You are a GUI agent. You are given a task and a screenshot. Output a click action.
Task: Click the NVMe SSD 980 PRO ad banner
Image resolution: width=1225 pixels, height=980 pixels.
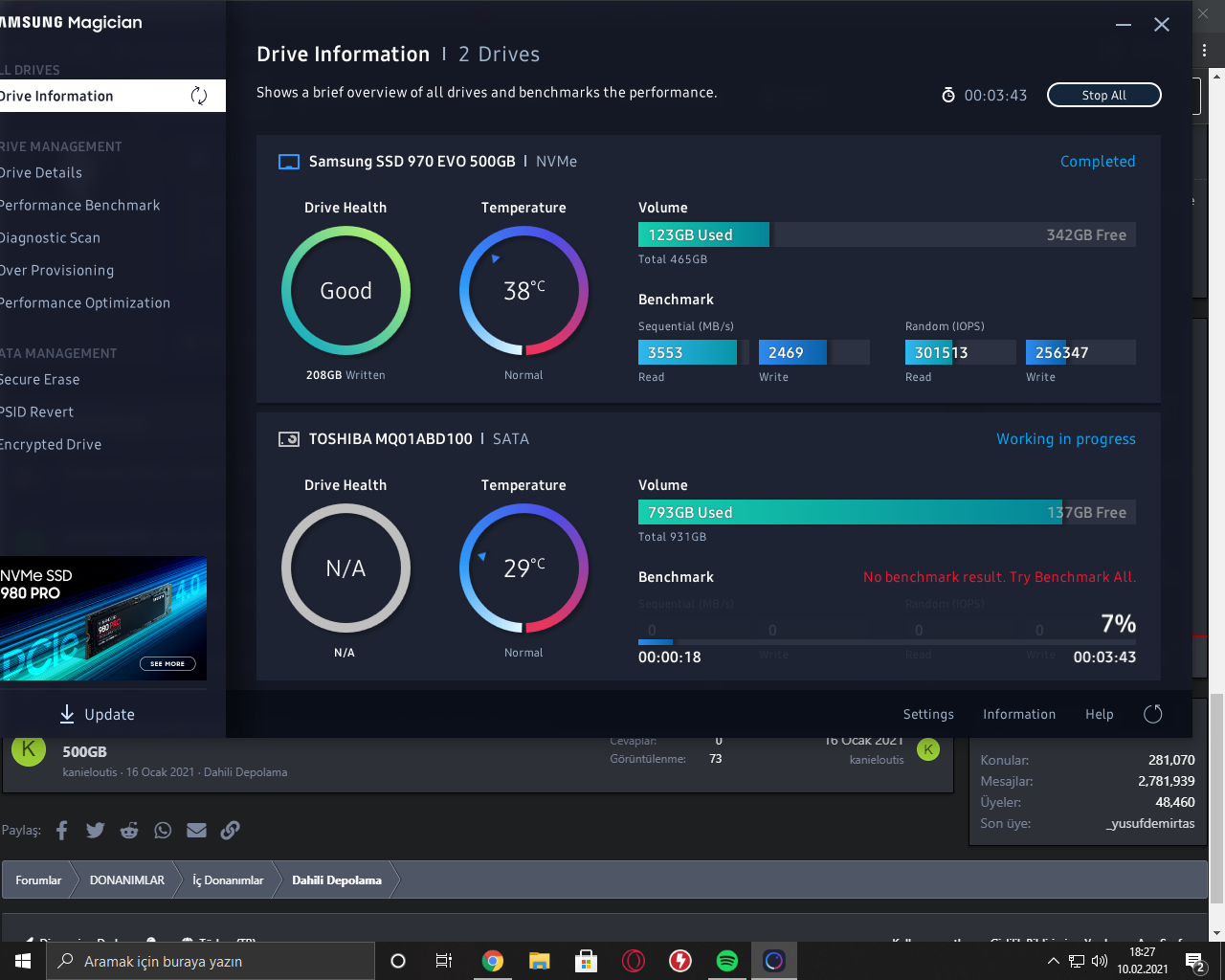coord(103,618)
